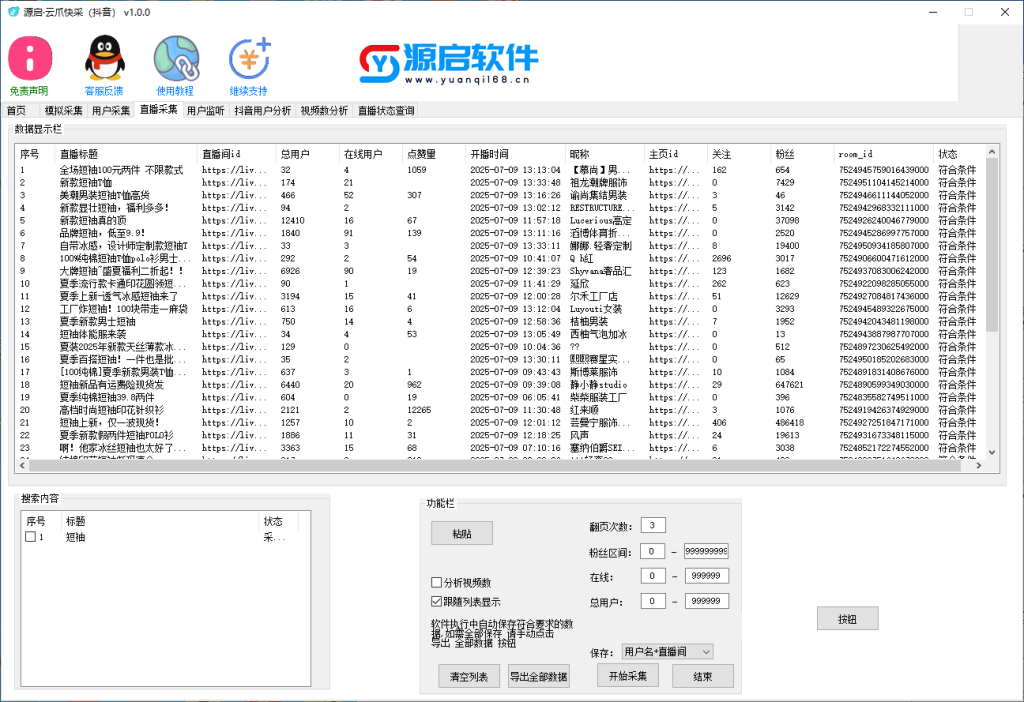Switch to the 模拟采集 tab
The image size is (1024, 702).
pyautogui.click(x=63, y=111)
